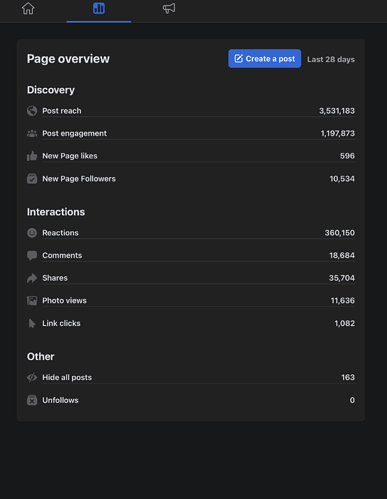
Task: Click the Shares value 35,704
Action: coord(342,278)
